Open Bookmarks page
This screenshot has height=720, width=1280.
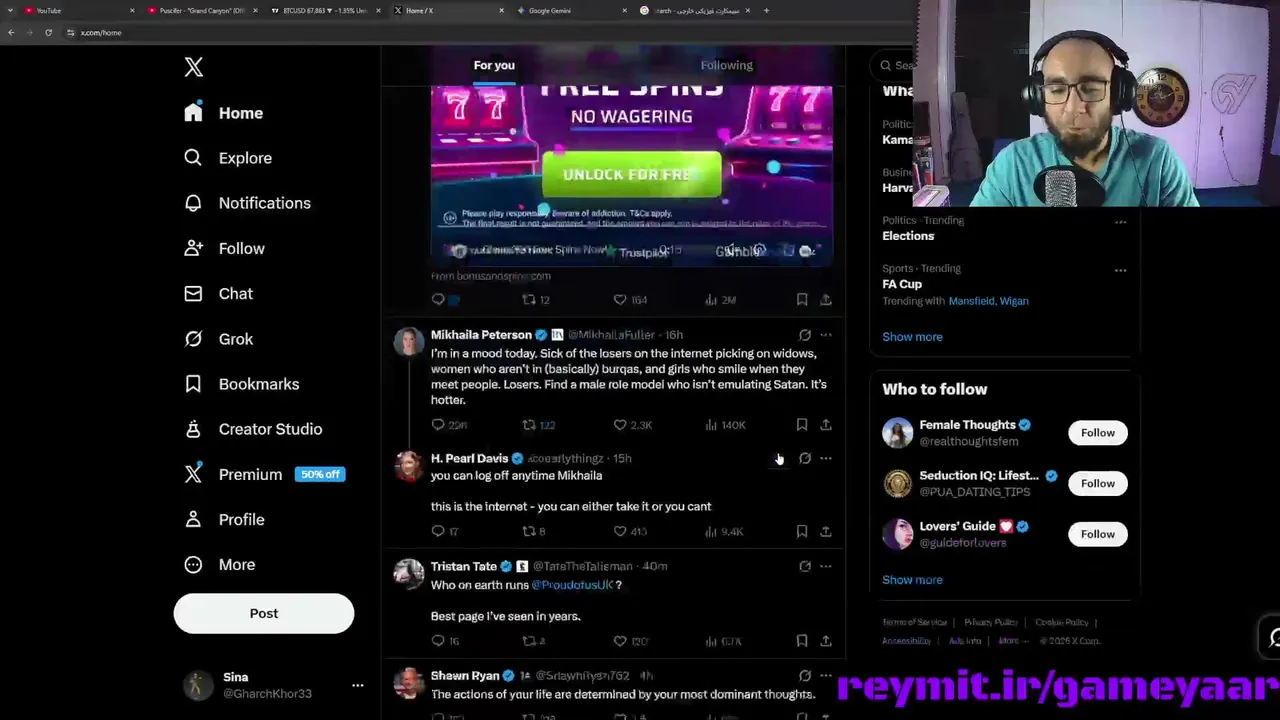tap(241, 384)
